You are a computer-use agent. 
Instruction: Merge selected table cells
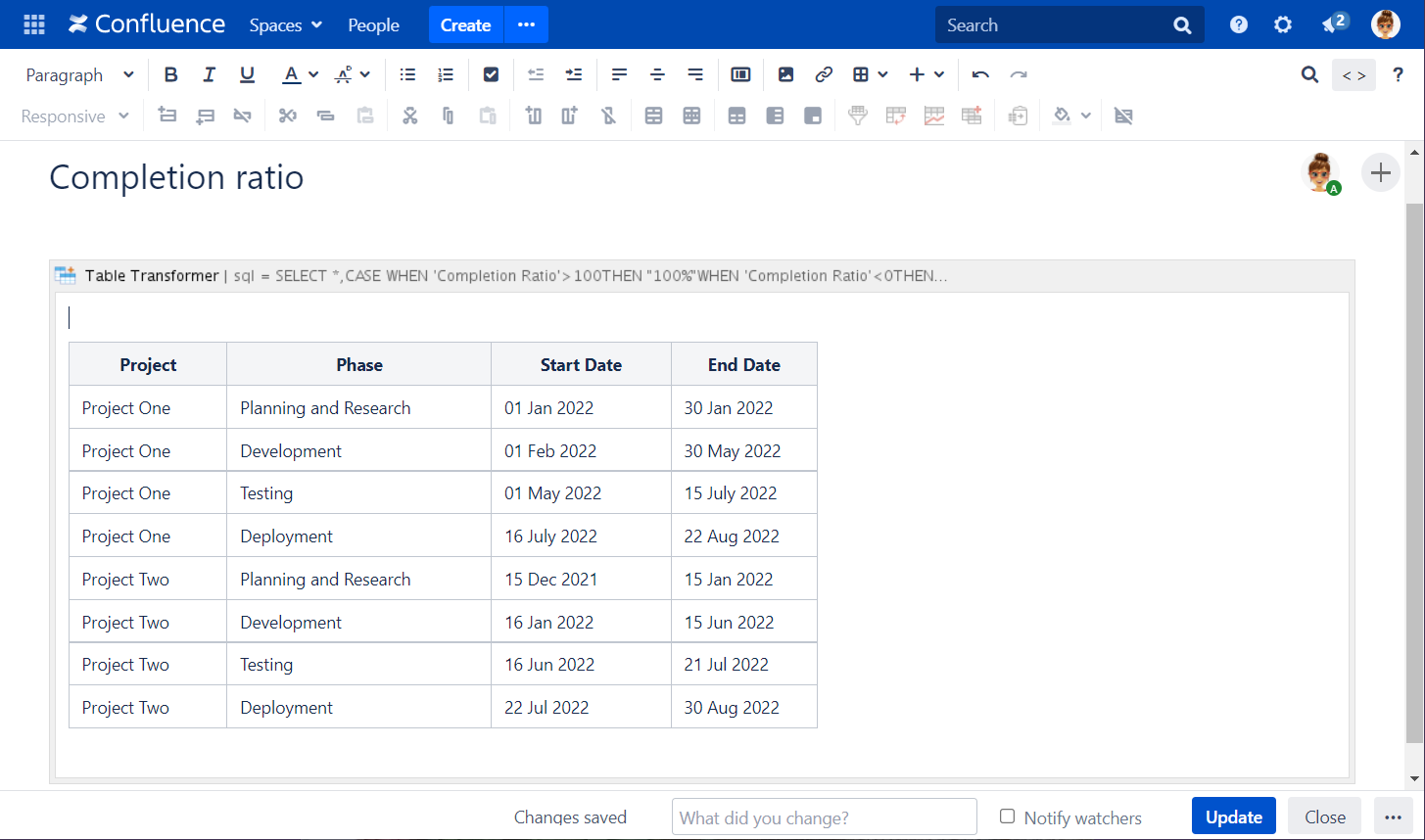(x=653, y=116)
